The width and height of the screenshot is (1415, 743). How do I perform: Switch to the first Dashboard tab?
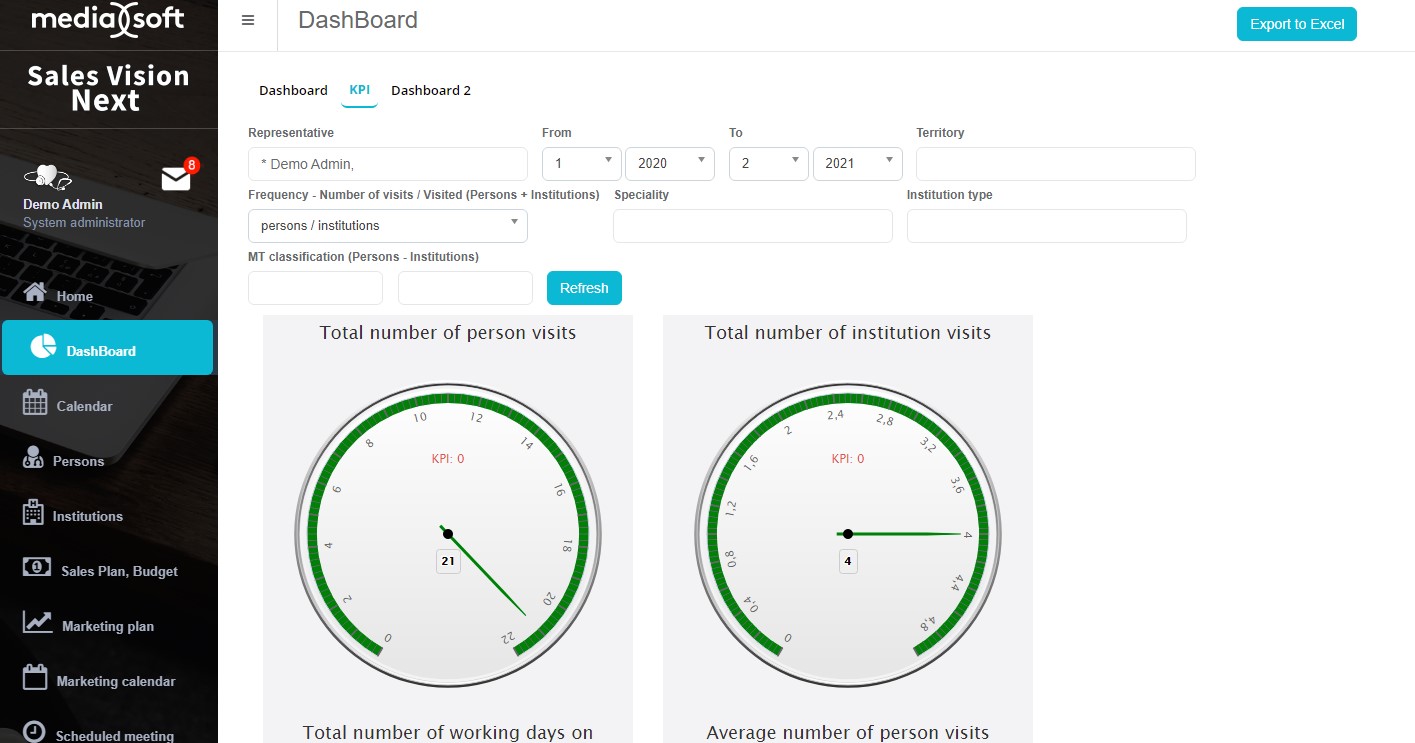click(293, 90)
